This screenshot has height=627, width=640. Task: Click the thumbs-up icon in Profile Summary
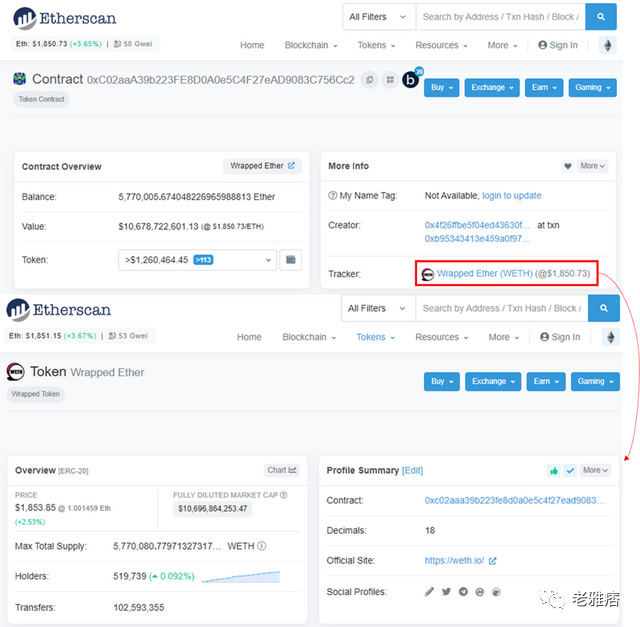click(x=553, y=471)
